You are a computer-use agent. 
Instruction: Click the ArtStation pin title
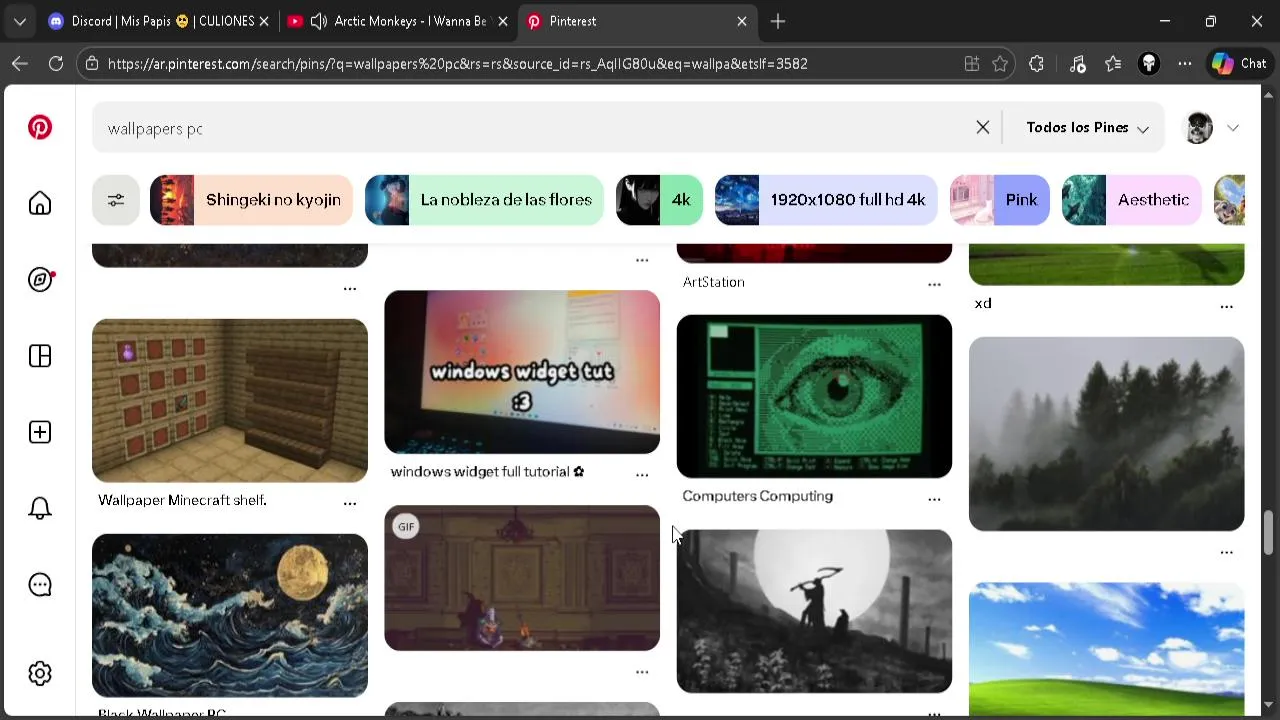click(x=713, y=282)
